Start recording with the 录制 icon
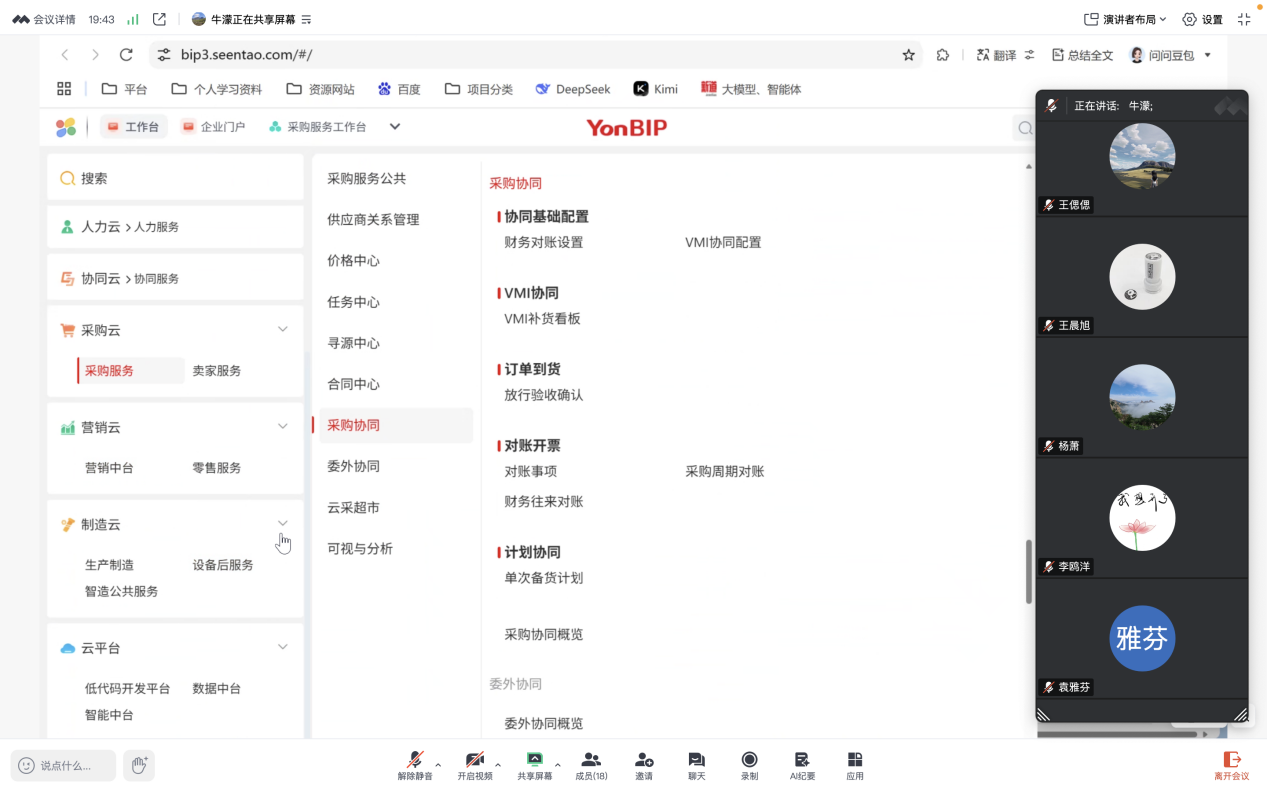 click(x=748, y=765)
